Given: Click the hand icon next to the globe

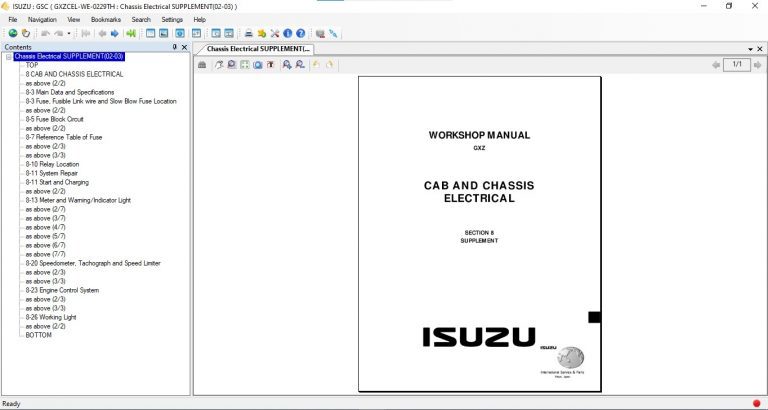Looking at the screenshot, I should tap(25, 33).
